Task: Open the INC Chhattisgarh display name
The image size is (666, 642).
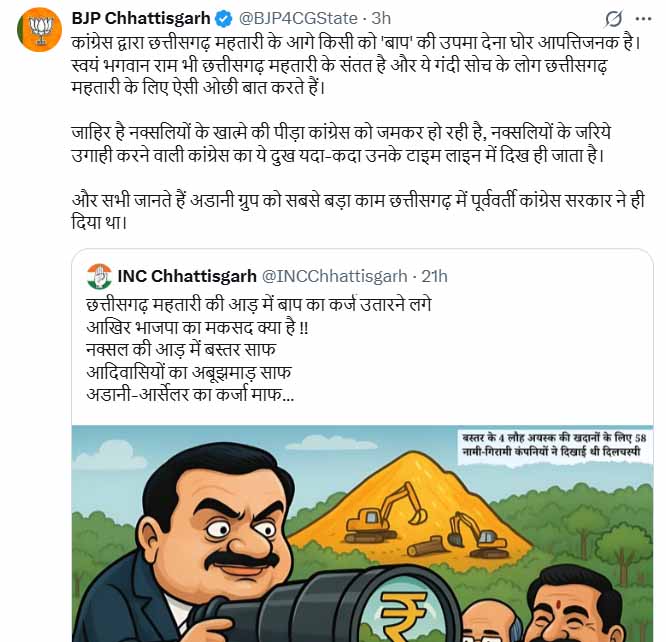Action: coord(187,276)
